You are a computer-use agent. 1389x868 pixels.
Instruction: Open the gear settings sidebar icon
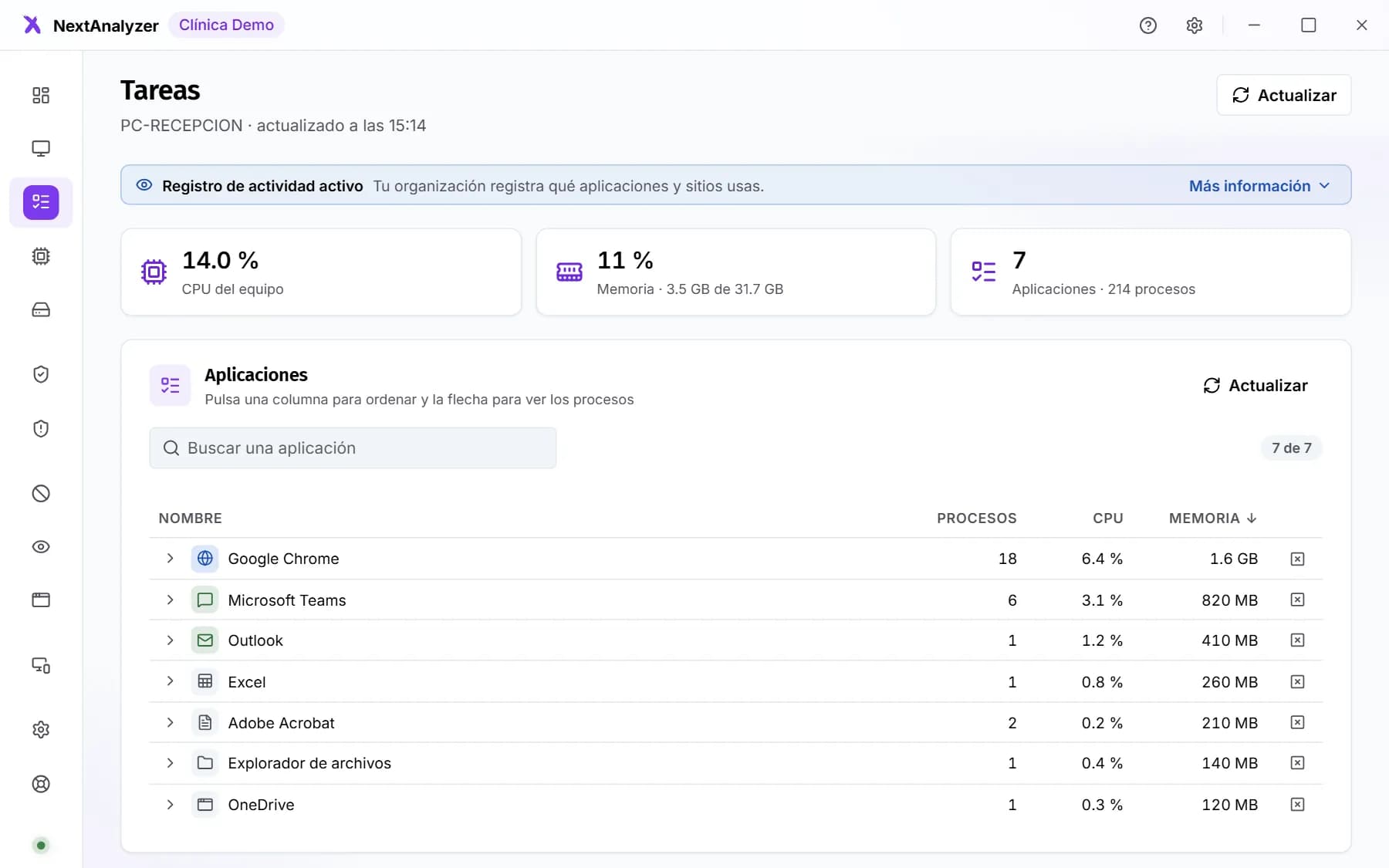[x=41, y=730]
